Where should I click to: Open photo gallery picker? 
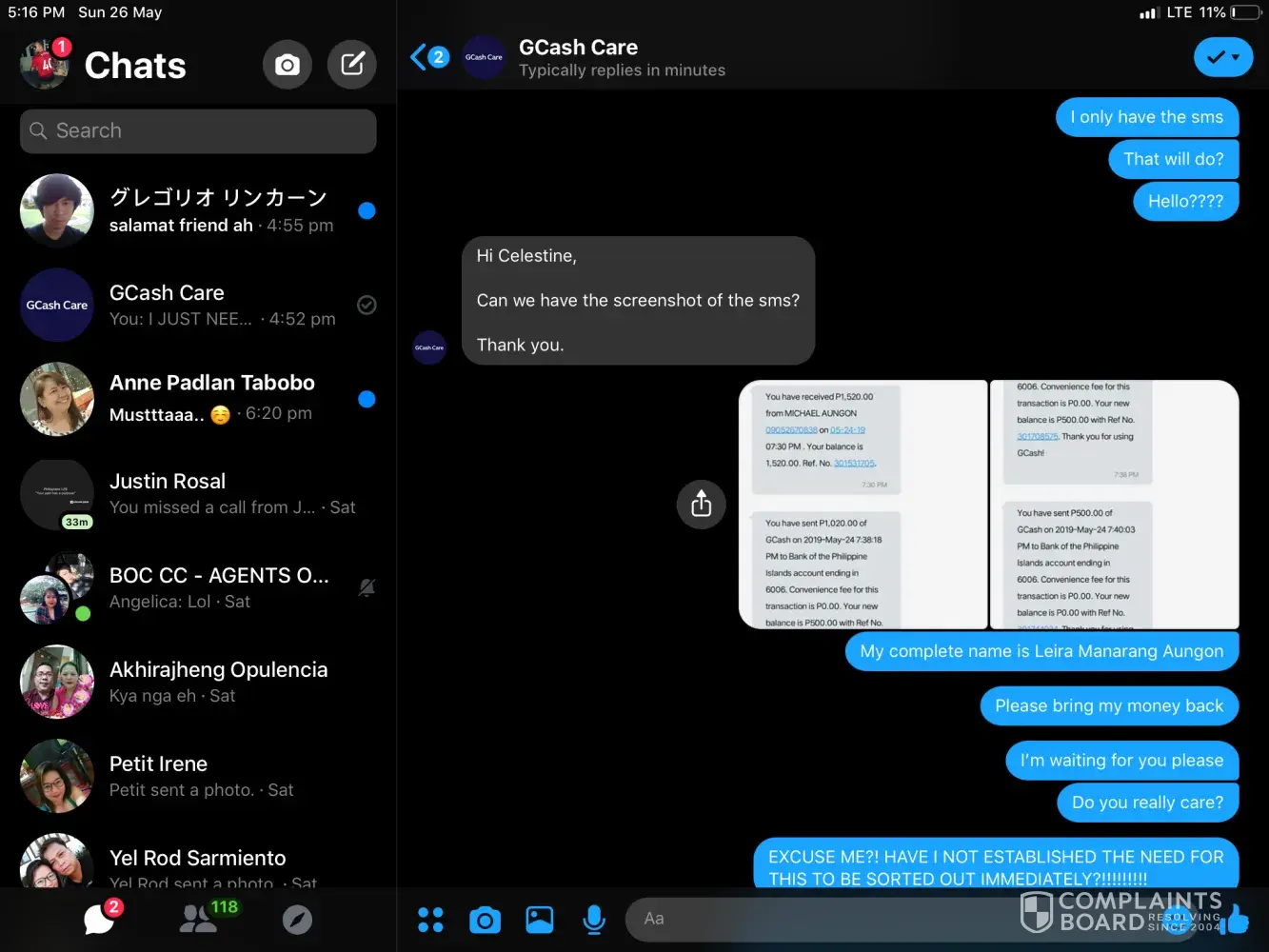(540, 920)
